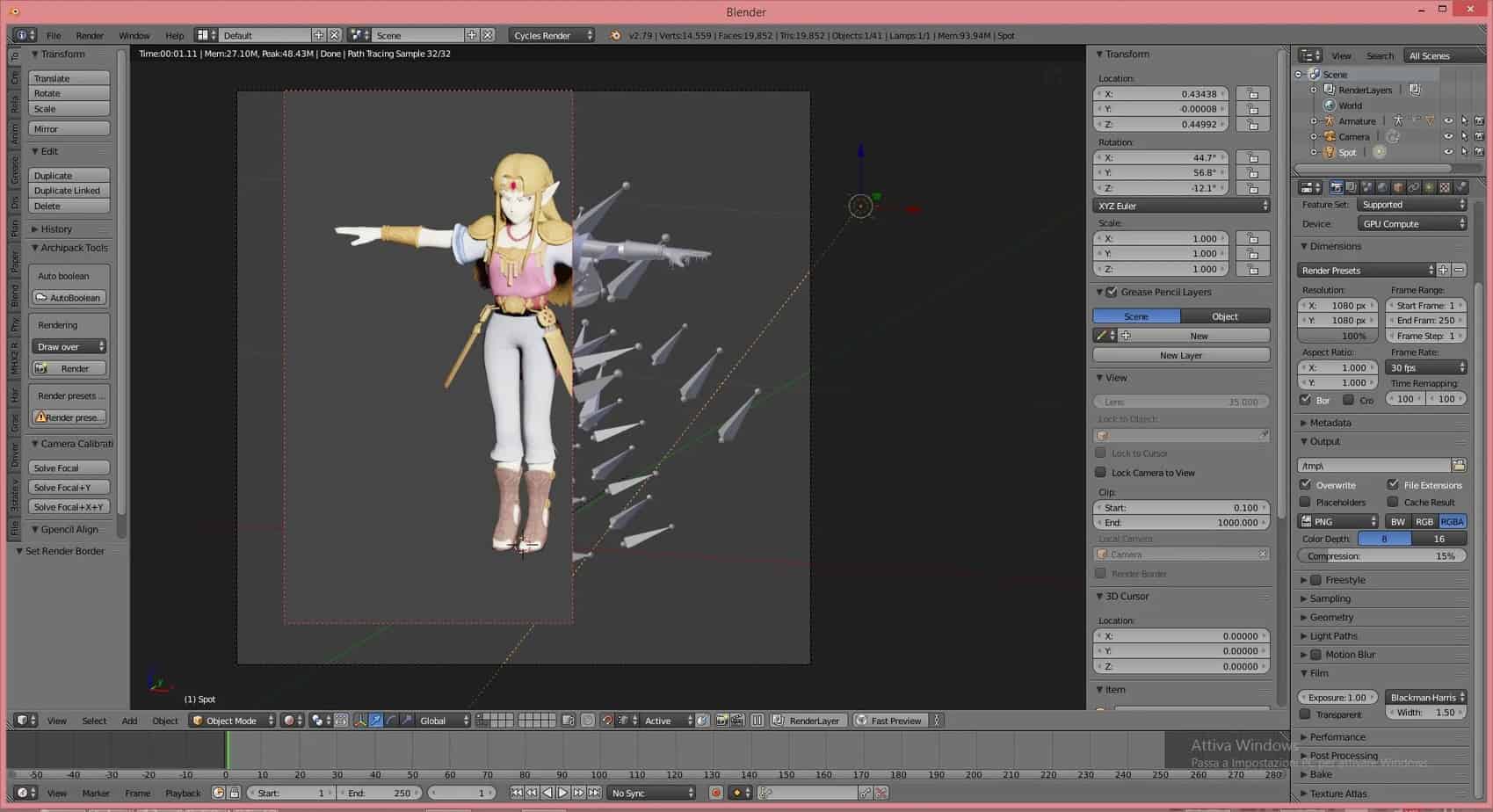
Task: Open the Window menu
Action: point(134,35)
